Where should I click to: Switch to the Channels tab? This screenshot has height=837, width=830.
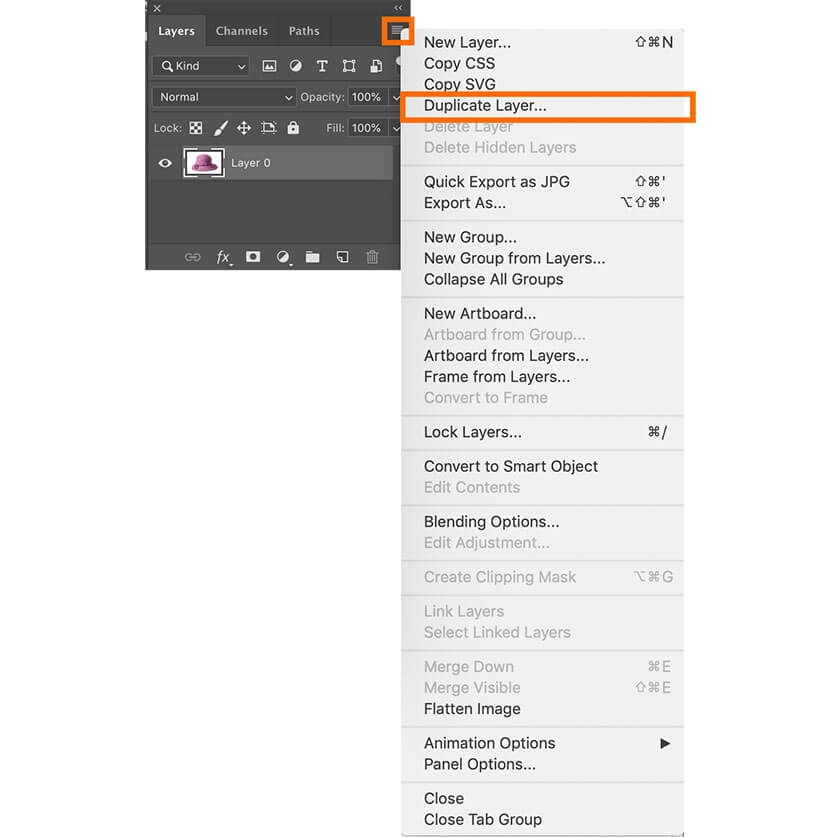[x=241, y=31]
